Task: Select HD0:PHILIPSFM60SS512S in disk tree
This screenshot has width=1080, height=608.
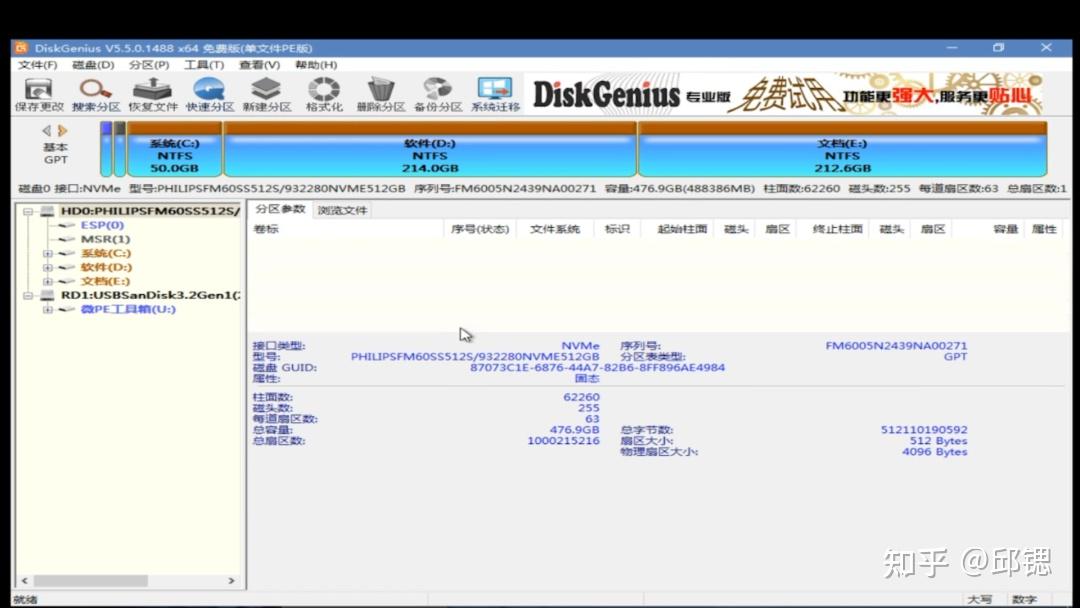Action: tap(150, 211)
